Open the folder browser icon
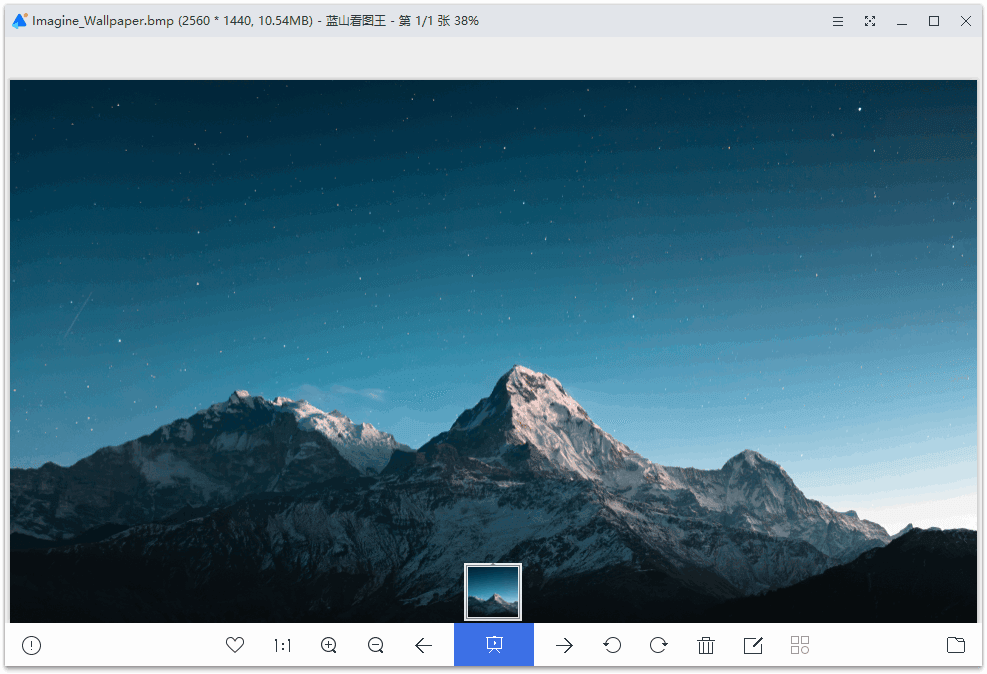This screenshot has width=987, height=674. 956,646
